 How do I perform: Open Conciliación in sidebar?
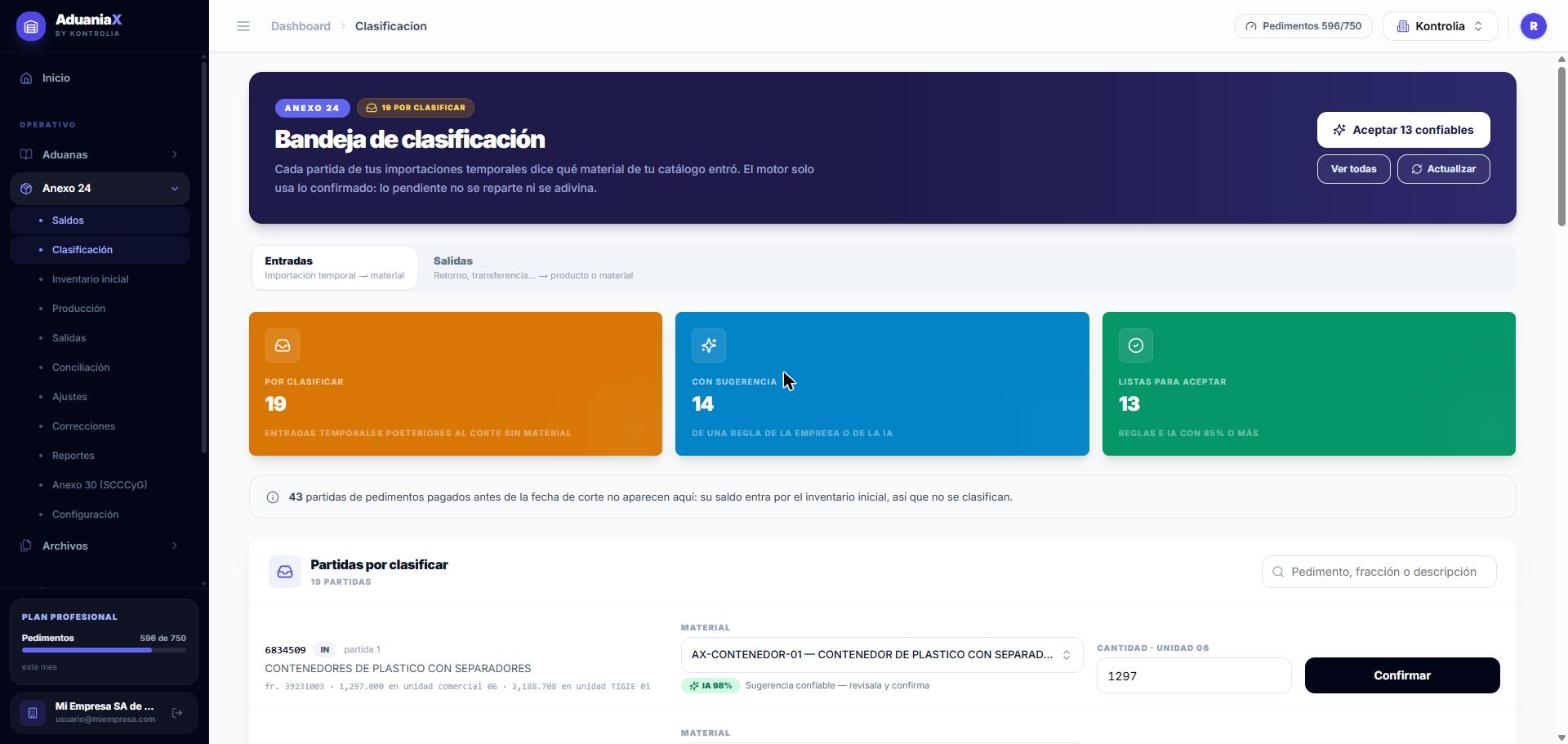tap(100, 367)
